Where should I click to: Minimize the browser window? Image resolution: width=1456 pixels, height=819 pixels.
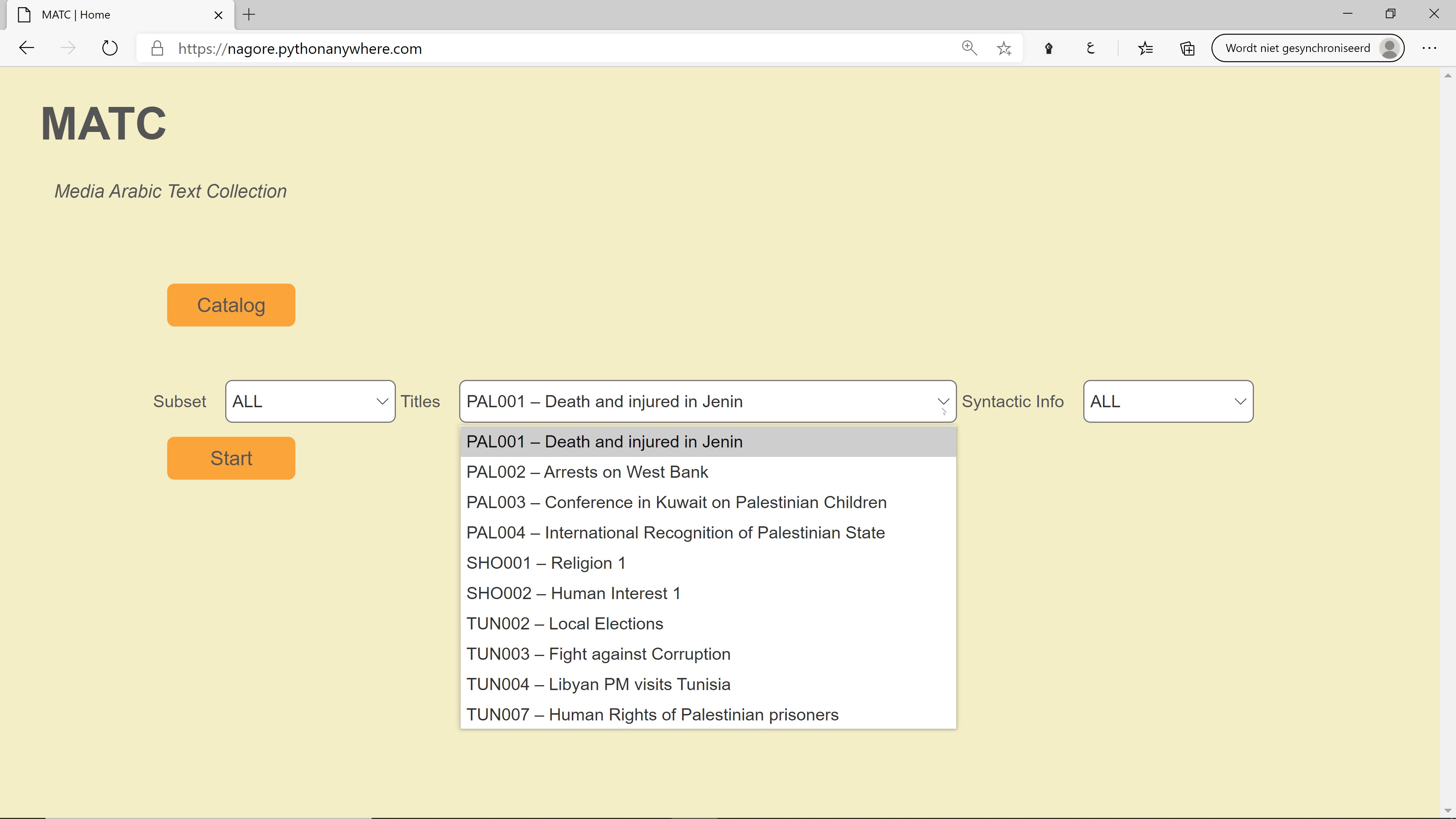(x=1348, y=14)
